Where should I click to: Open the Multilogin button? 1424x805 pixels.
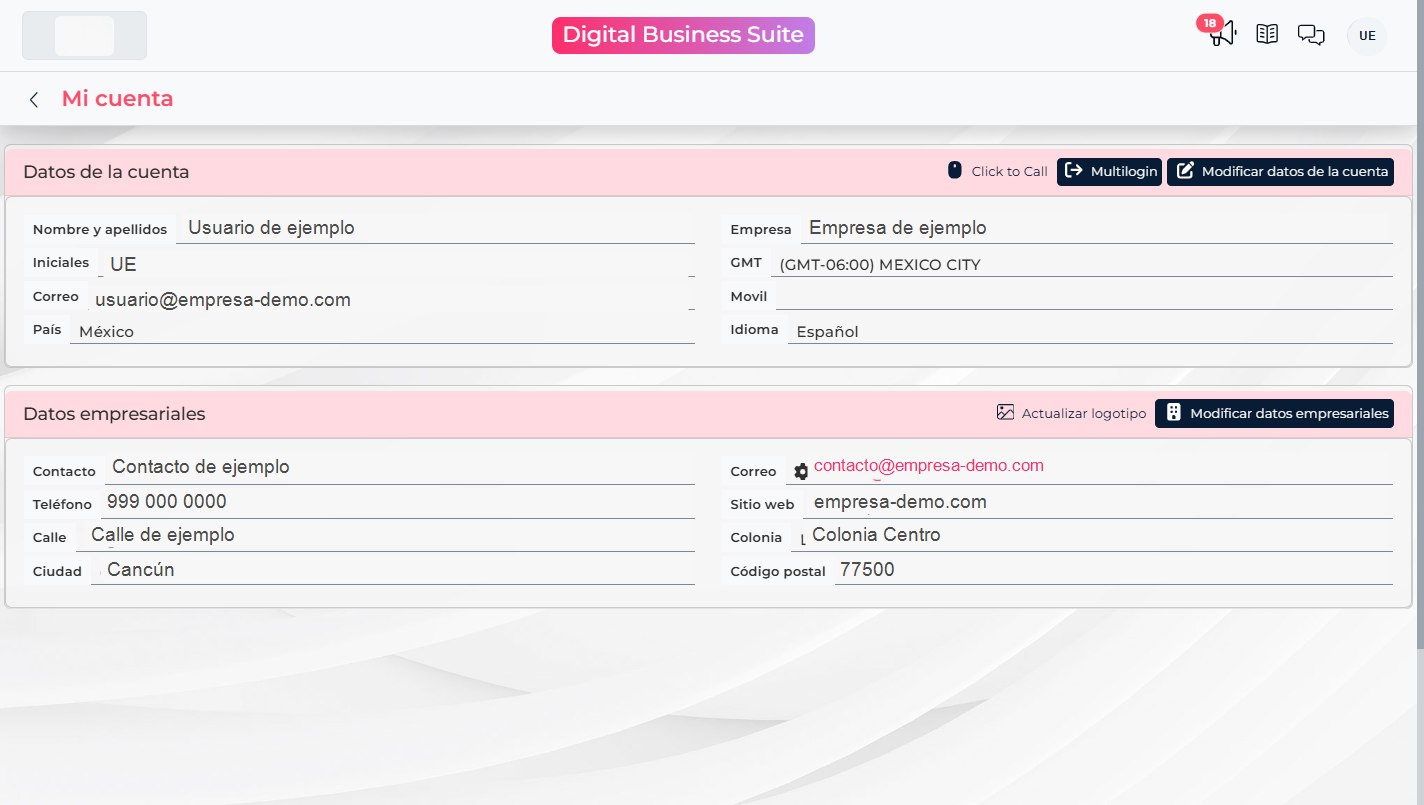click(x=1109, y=171)
